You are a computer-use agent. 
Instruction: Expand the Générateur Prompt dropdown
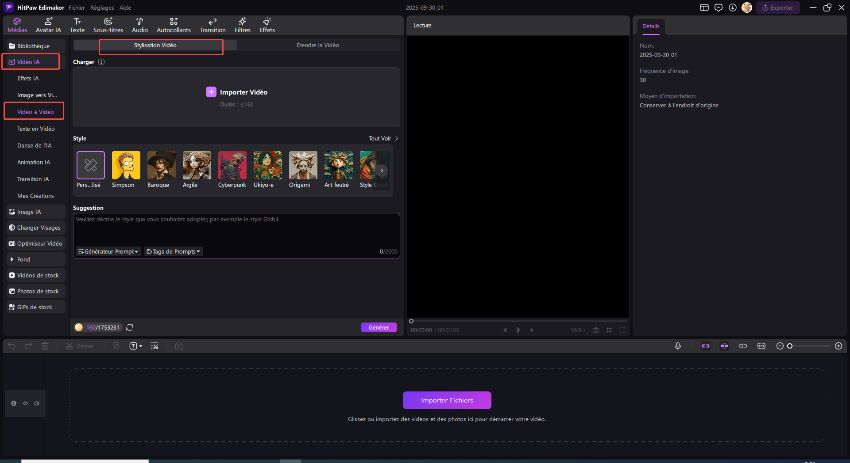point(108,251)
